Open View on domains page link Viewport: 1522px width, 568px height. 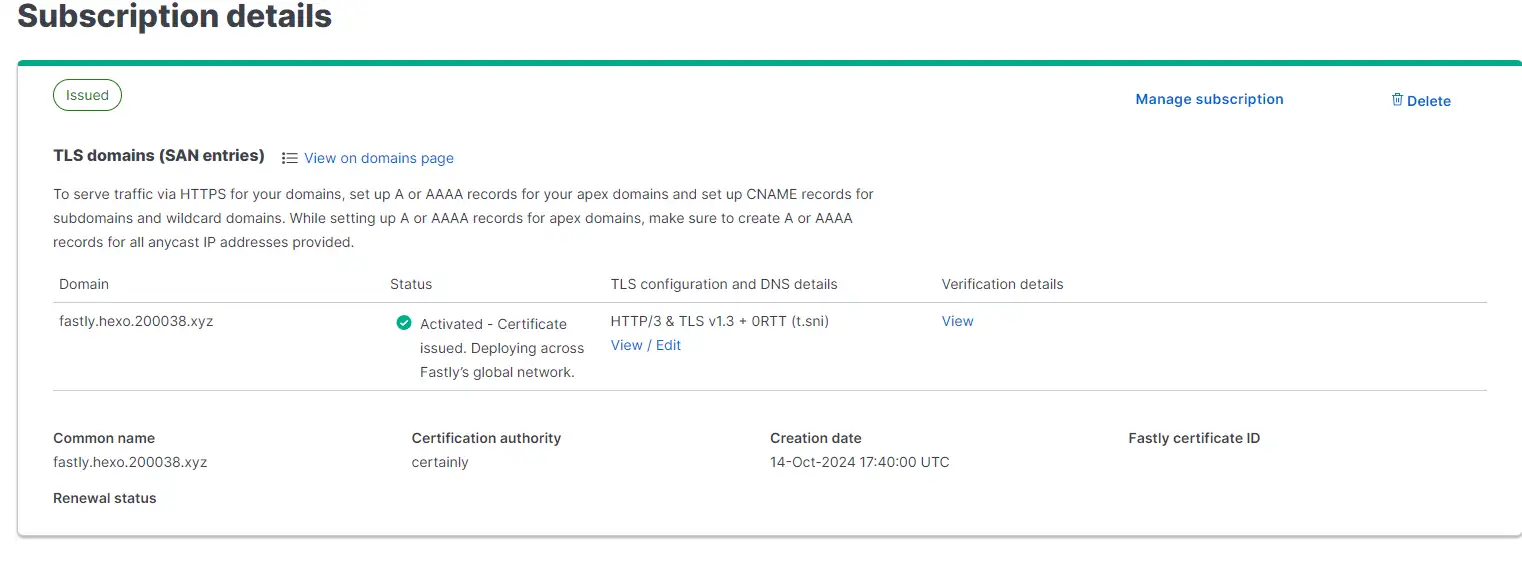379,158
